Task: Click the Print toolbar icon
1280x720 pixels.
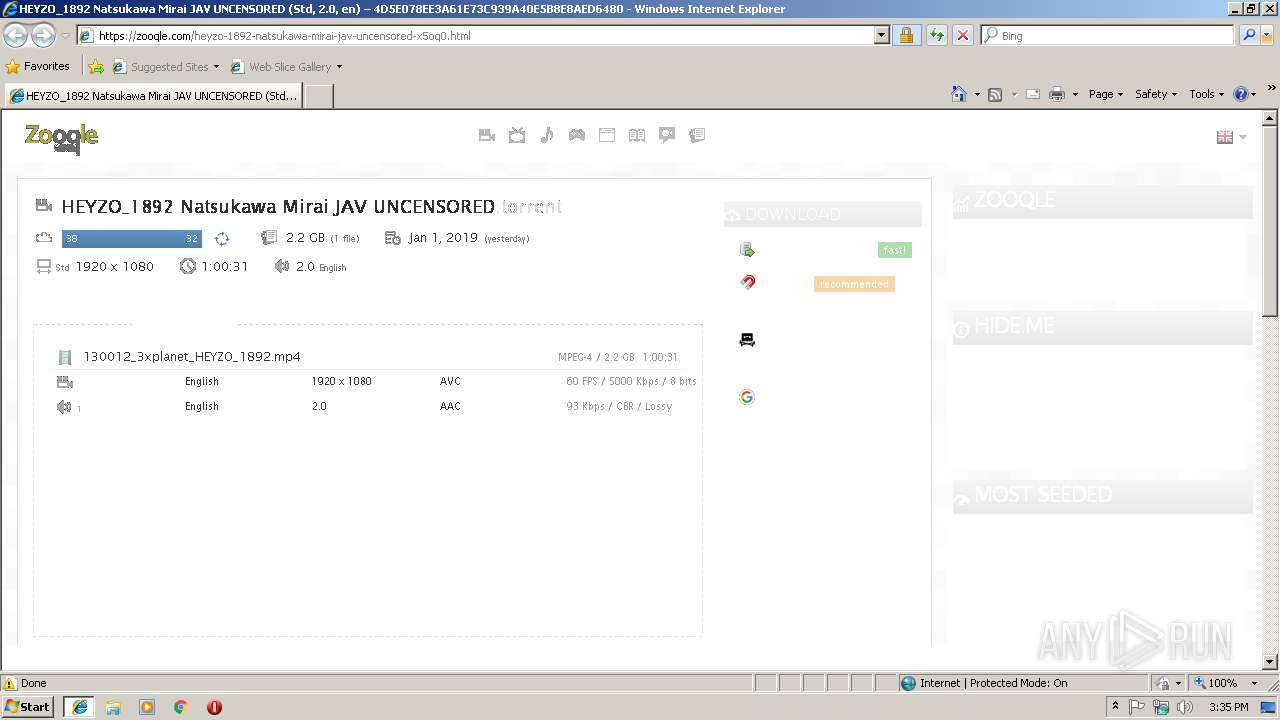Action: point(1056,94)
